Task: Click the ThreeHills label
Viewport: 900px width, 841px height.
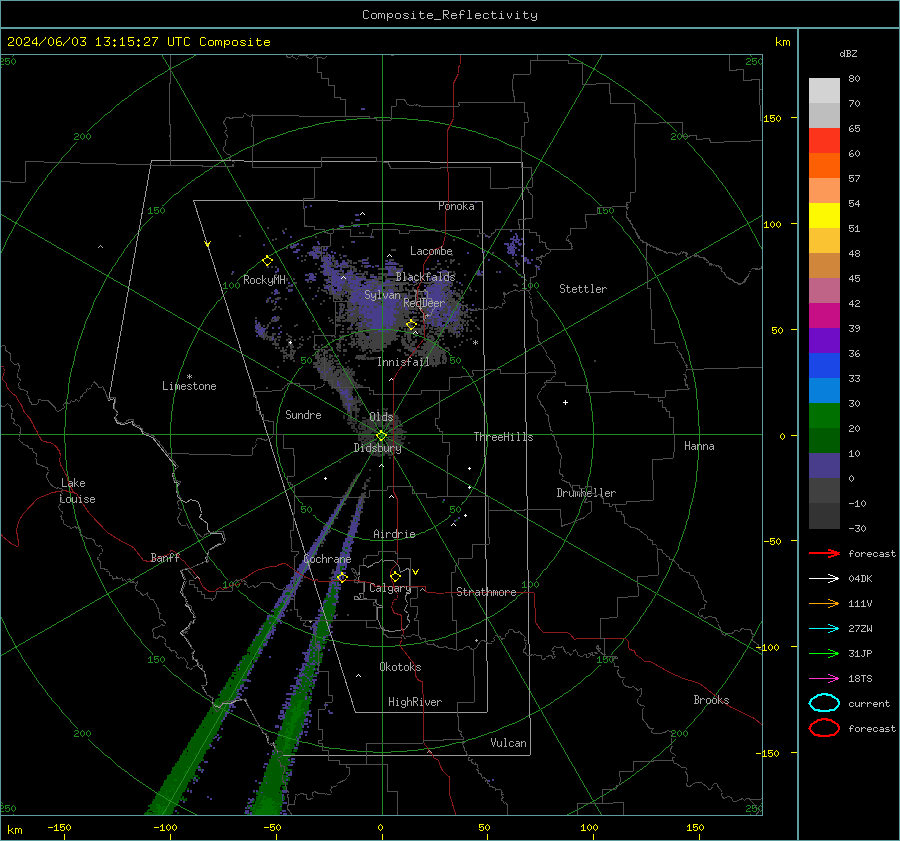Action: 503,437
